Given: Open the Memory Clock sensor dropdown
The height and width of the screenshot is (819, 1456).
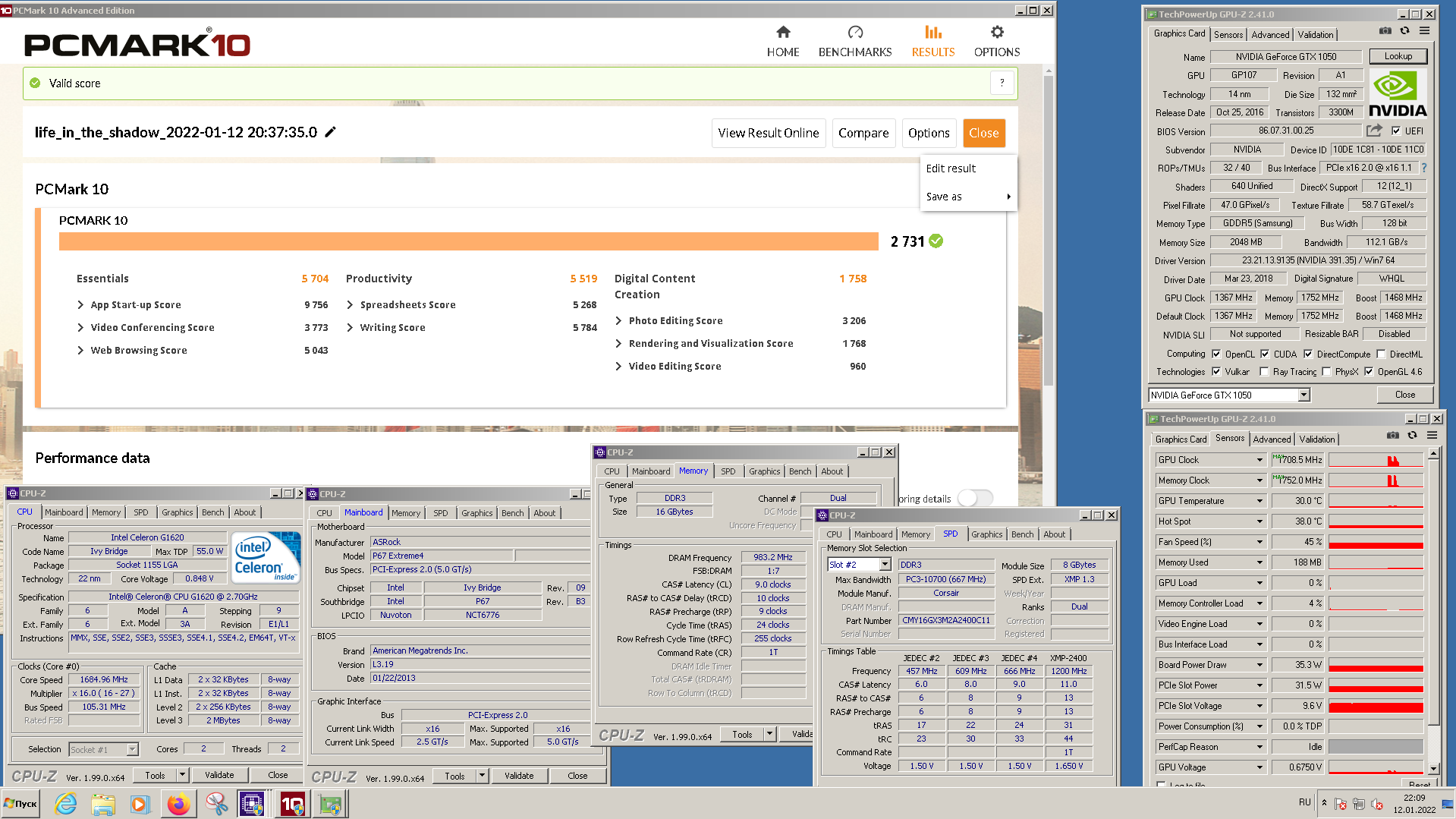Looking at the screenshot, I should (x=1259, y=480).
